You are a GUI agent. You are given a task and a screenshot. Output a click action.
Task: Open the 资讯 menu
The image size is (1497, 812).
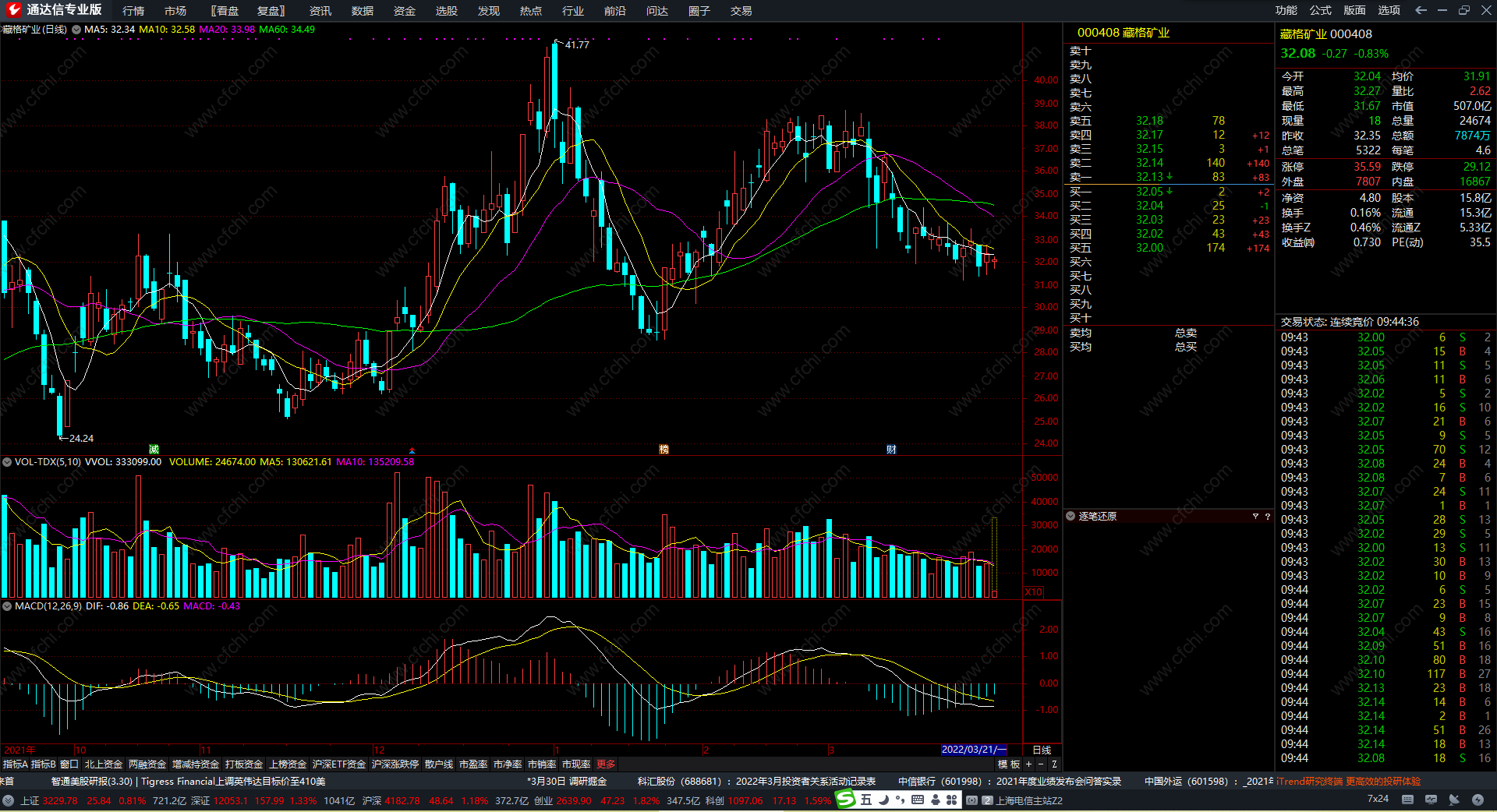[x=320, y=11]
